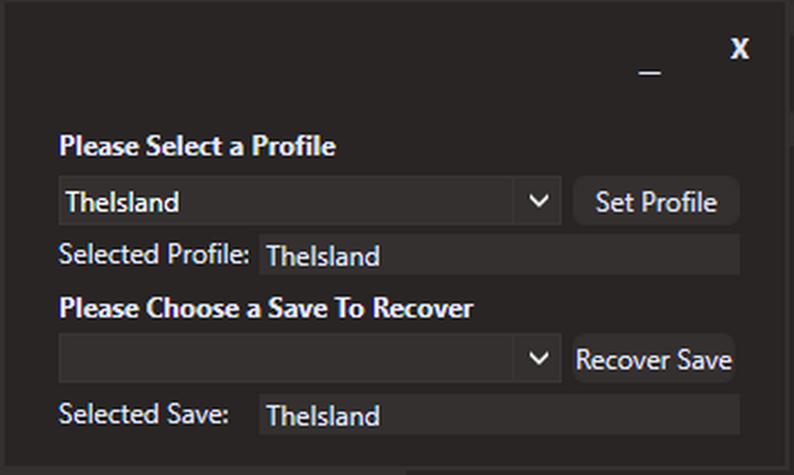Click the 'Please Choose a Save To Recover' heading
This screenshot has height=475, width=794.
click(x=266, y=308)
